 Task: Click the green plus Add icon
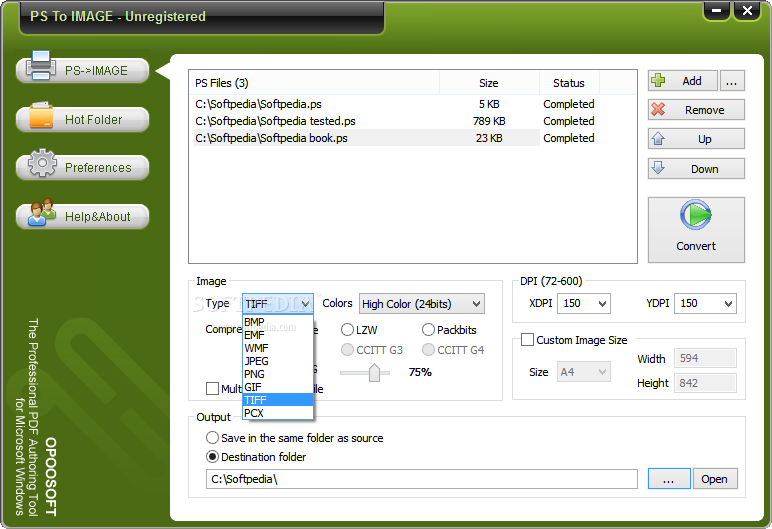coord(658,81)
